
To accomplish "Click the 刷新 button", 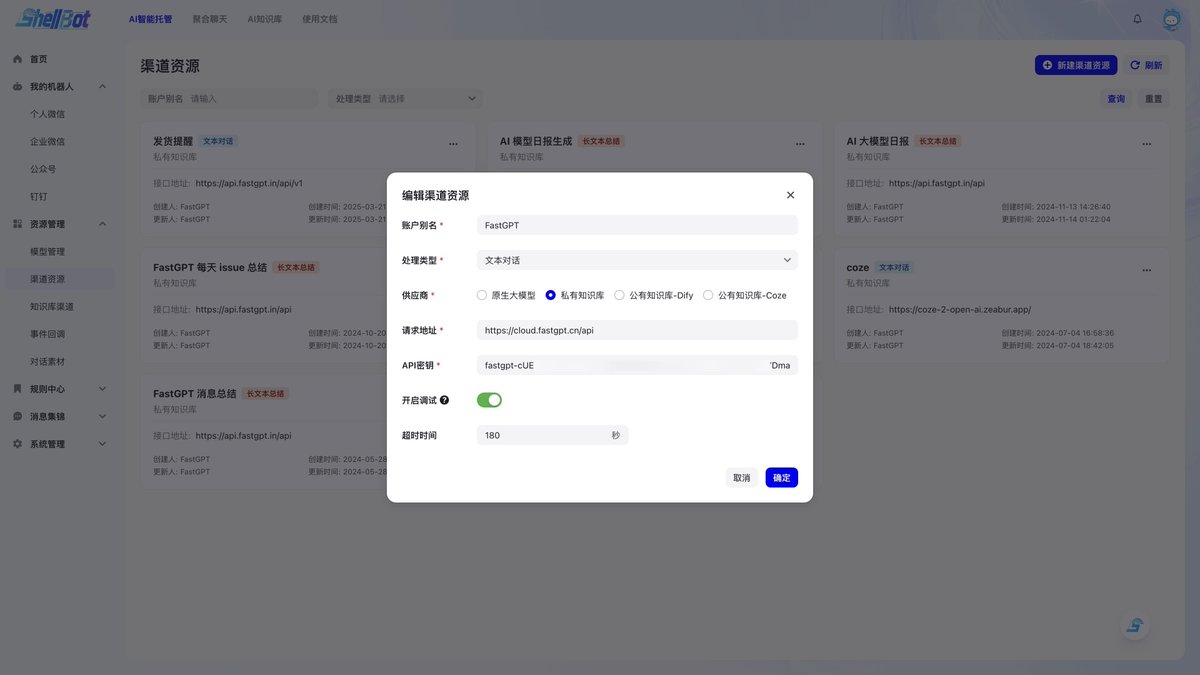I will [1146, 65].
